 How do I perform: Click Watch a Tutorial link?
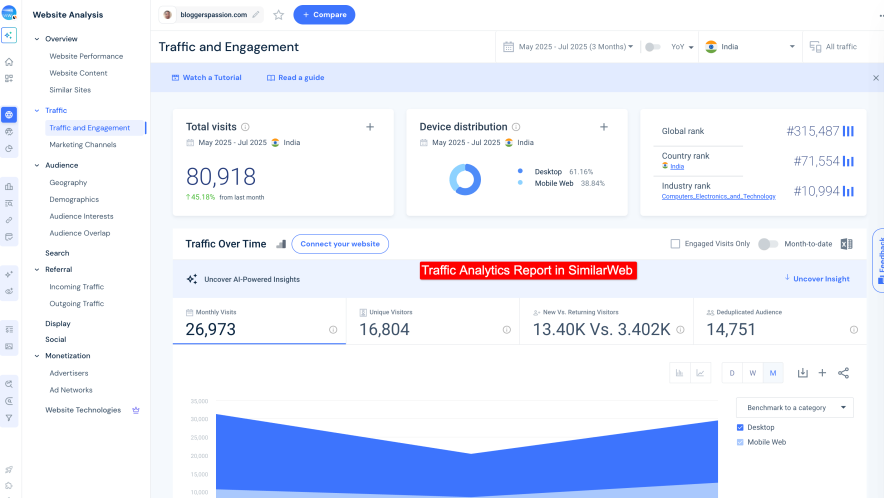(x=206, y=78)
